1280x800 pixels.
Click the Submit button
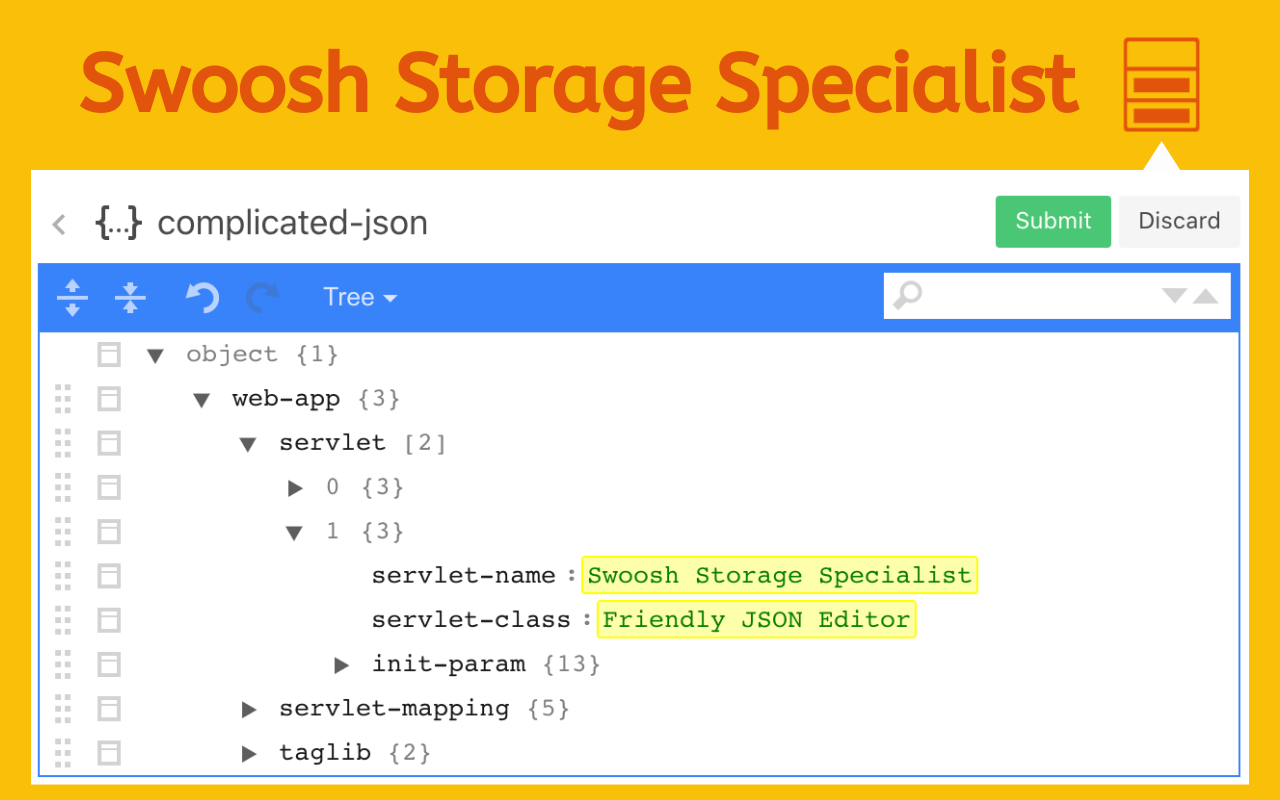point(1053,221)
